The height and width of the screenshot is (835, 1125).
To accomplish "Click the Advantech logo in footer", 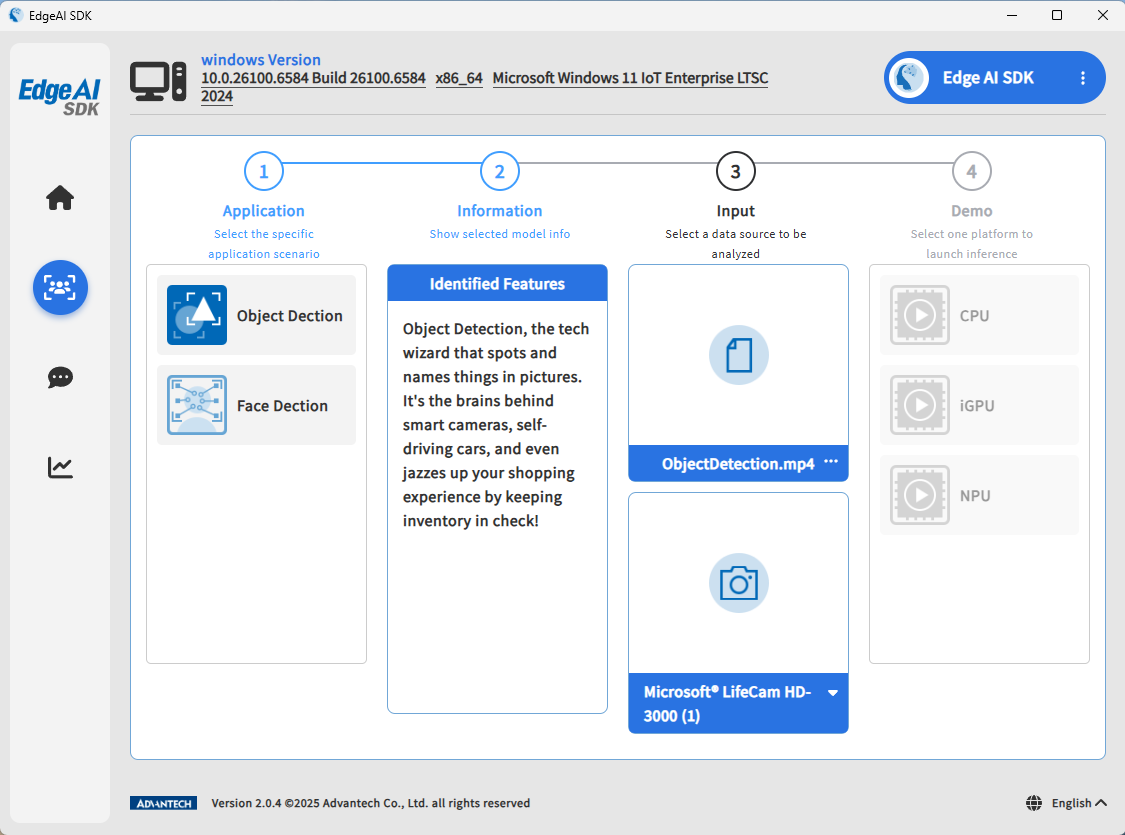I will point(163,803).
